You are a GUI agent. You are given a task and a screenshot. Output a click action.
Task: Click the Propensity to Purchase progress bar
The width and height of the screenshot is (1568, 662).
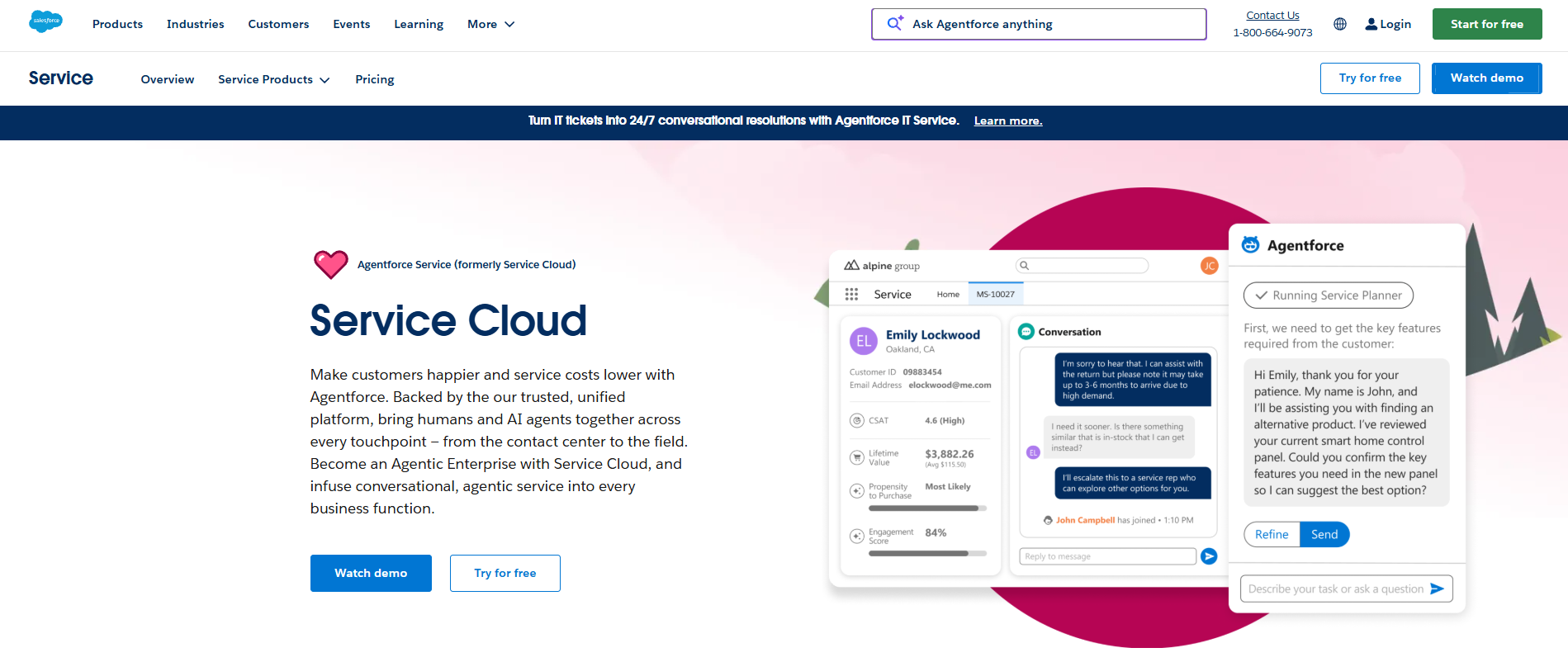[x=928, y=508]
